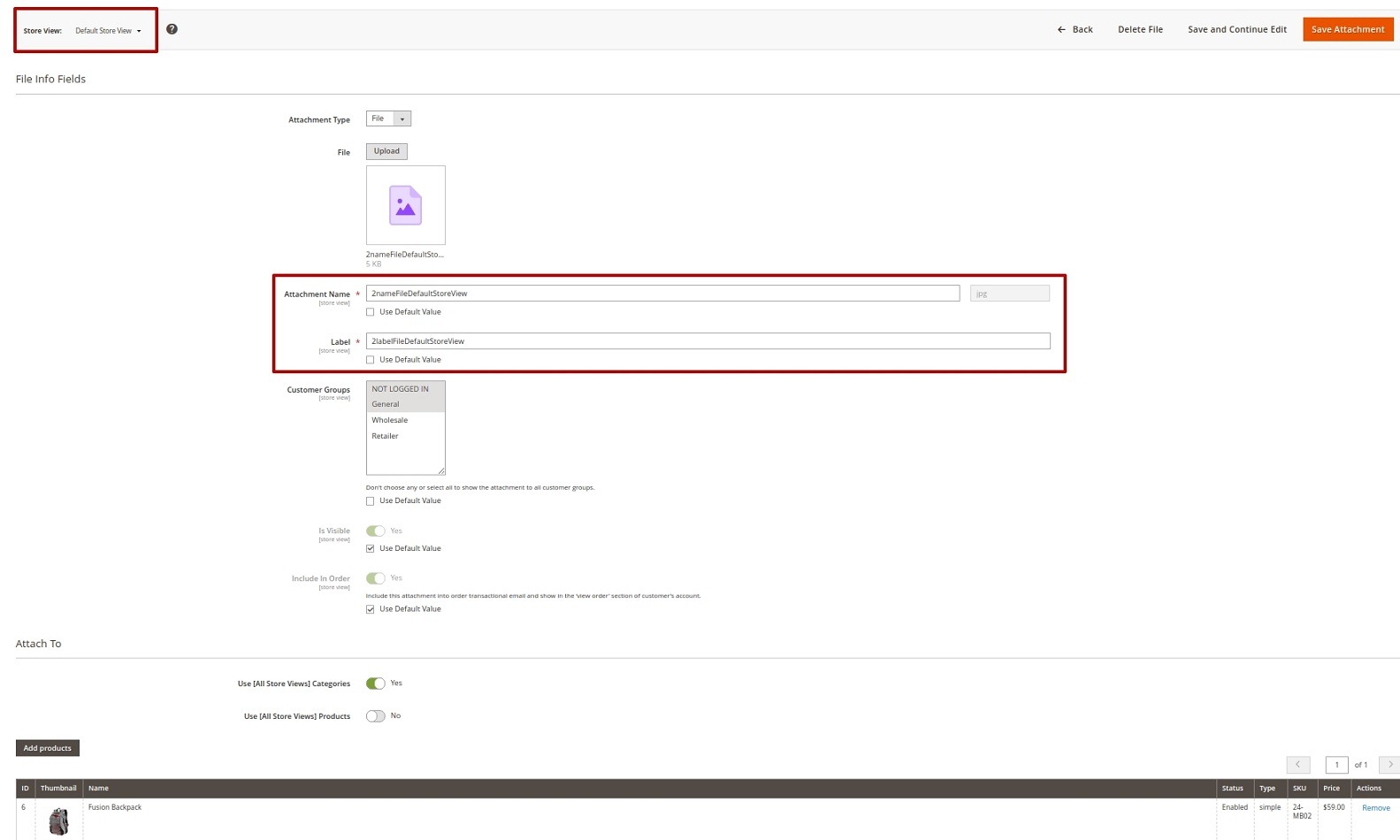
Task: Go to next page in products grid
Action: [x=1389, y=765]
